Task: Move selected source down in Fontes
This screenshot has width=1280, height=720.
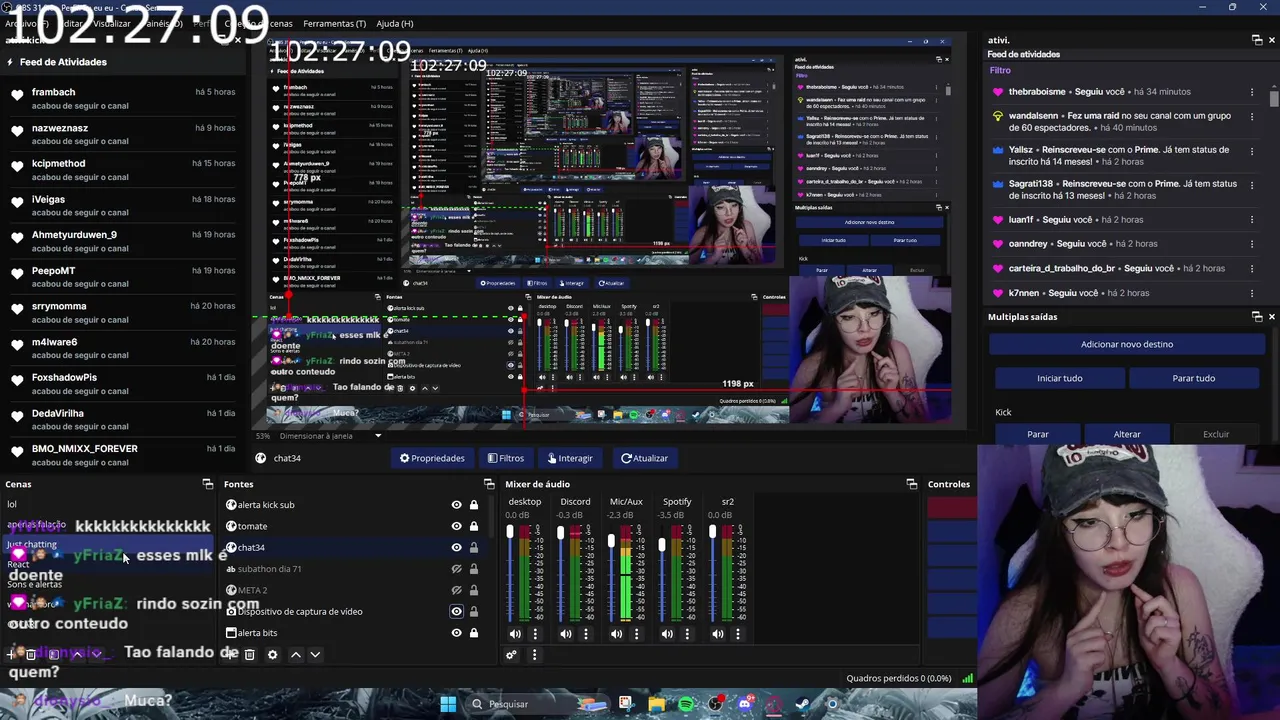Action: [x=315, y=655]
